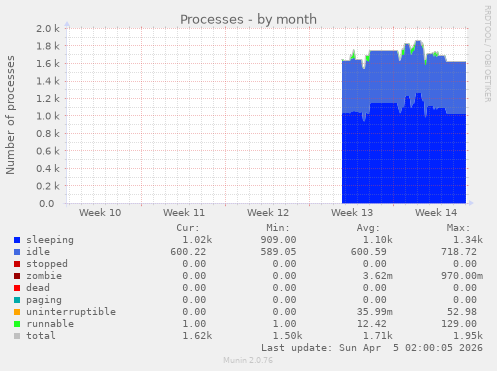Click uninterruptible maximum value '52.98'
Screen dimensions: 497x371
click(x=462, y=312)
